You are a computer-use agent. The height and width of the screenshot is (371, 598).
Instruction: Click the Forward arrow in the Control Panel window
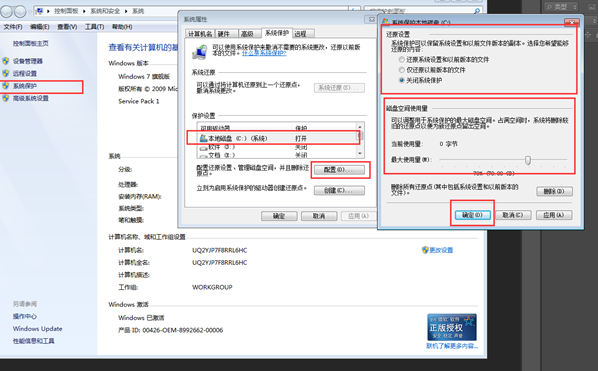[x=20, y=12]
